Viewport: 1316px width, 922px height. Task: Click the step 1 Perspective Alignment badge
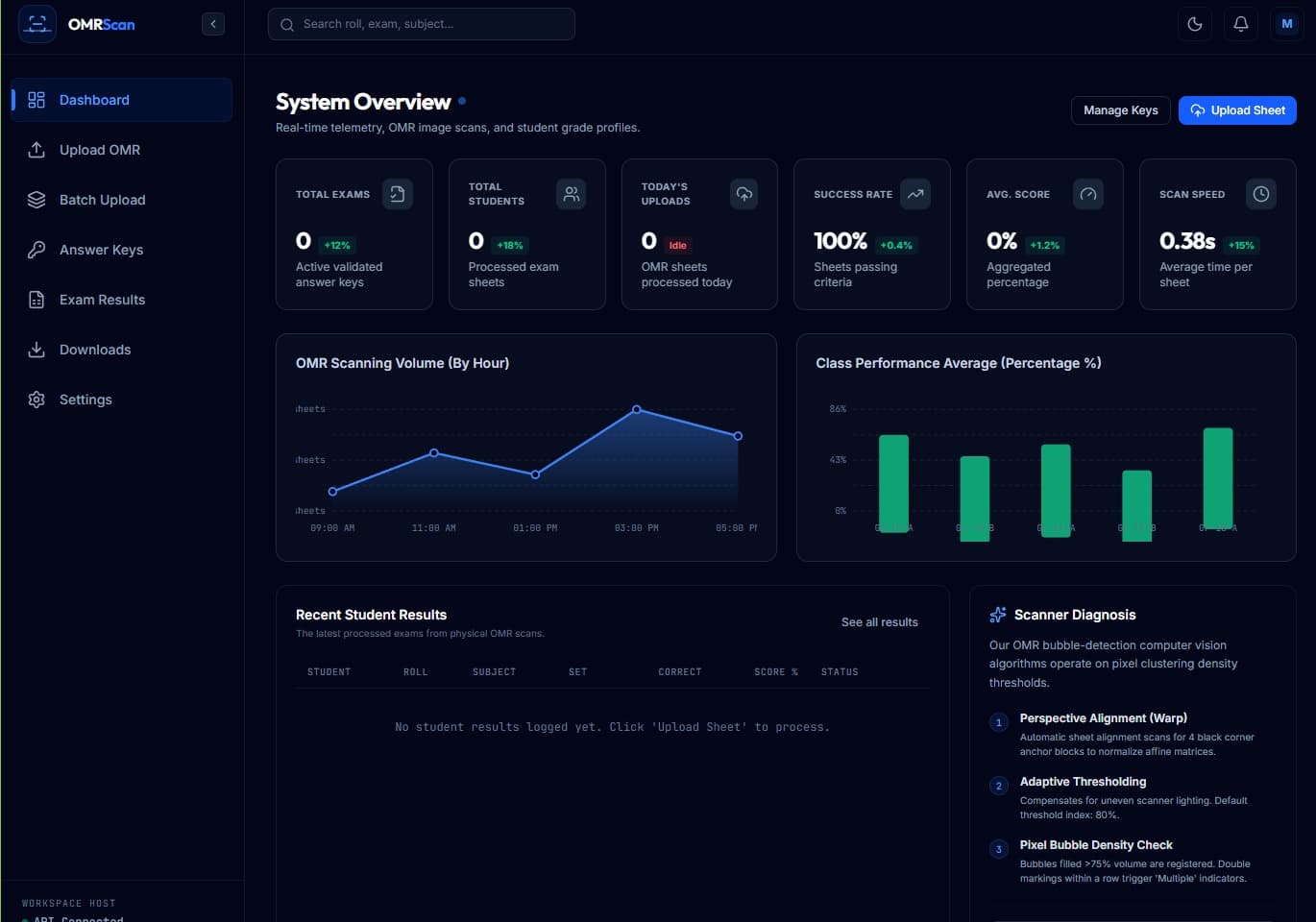click(999, 722)
